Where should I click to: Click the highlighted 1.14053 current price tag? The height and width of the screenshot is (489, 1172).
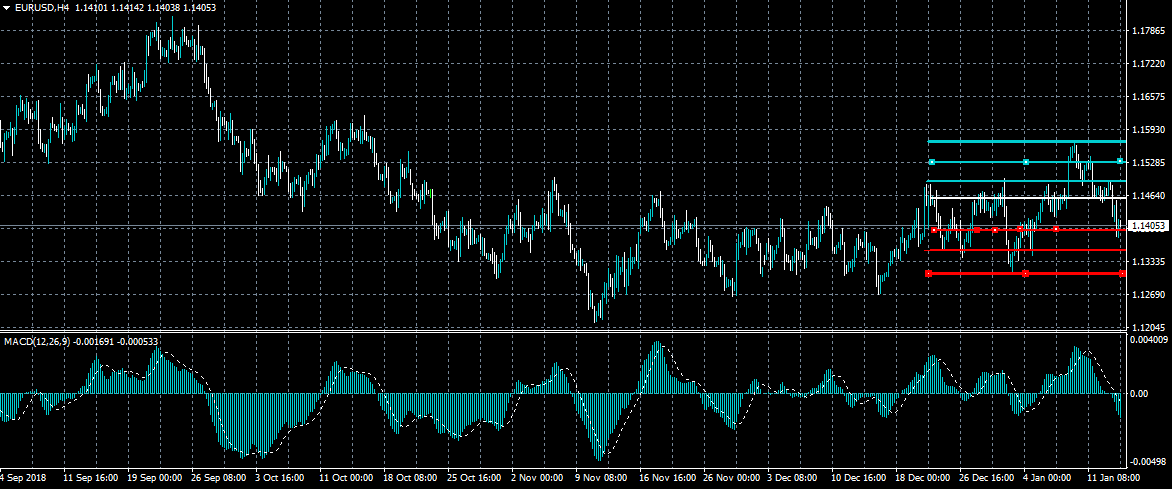(1149, 226)
